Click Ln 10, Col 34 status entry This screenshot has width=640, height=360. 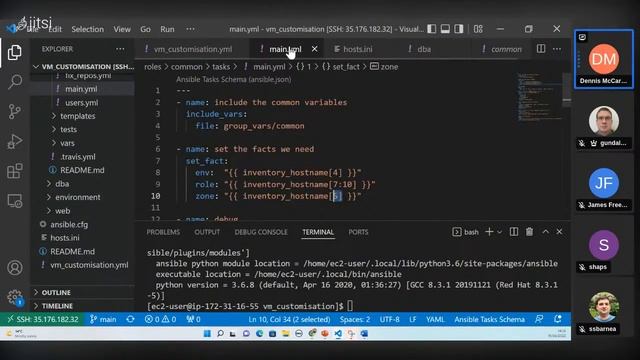289,319
